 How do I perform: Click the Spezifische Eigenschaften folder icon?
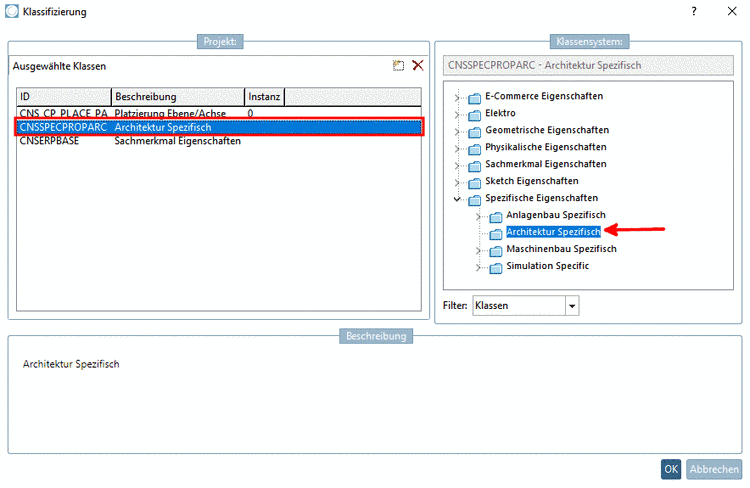[x=474, y=200]
